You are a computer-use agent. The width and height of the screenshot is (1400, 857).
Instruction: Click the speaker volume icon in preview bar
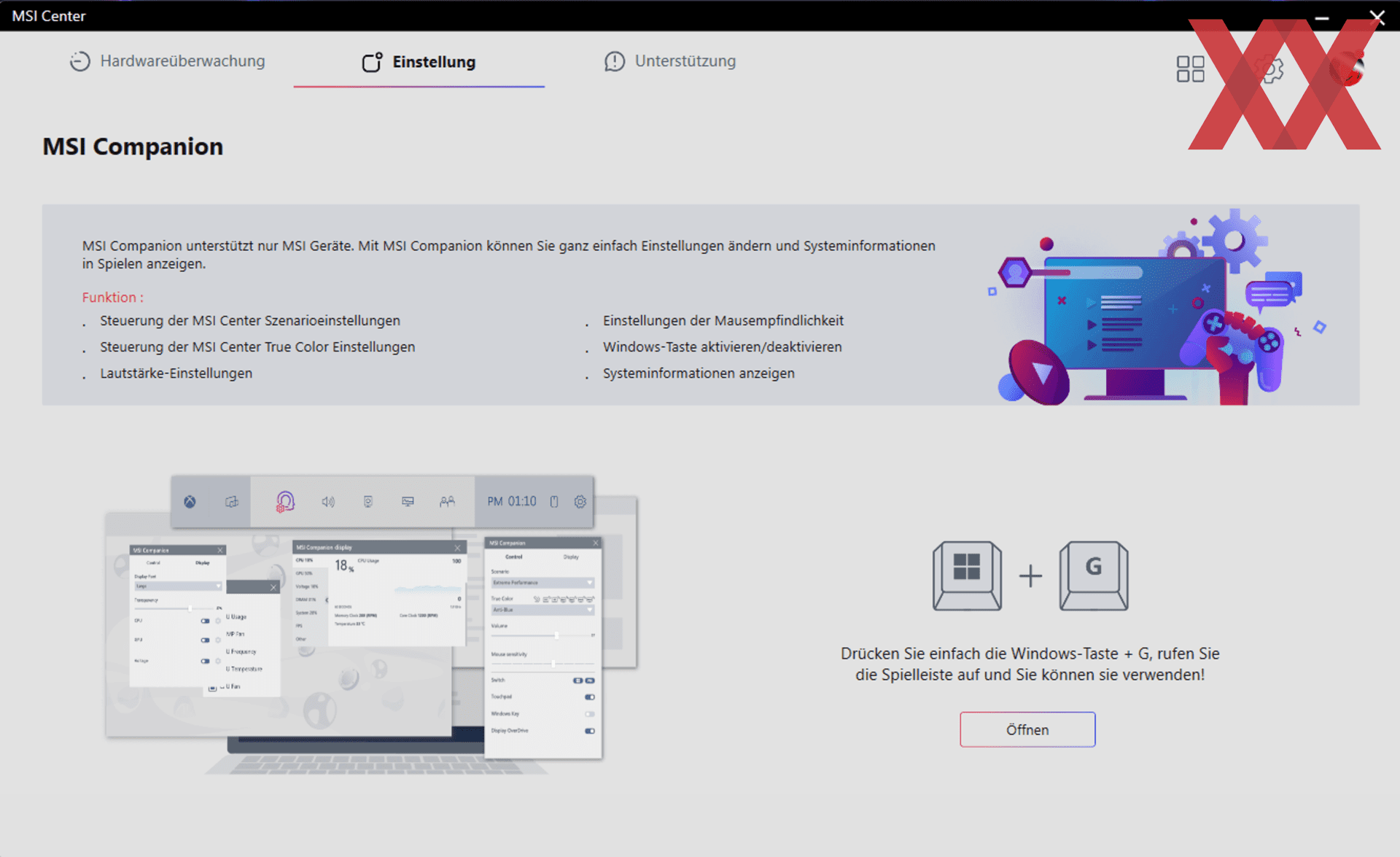pyautogui.click(x=328, y=502)
